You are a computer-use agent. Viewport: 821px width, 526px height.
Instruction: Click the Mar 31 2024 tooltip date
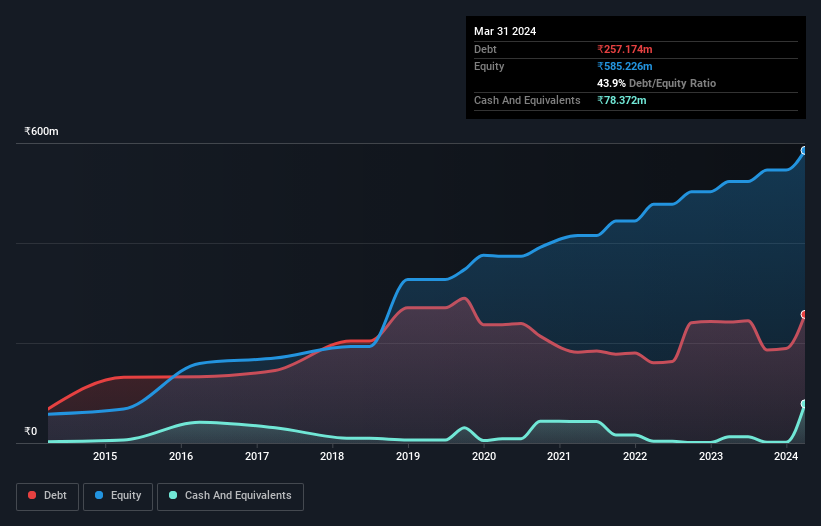pyautogui.click(x=505, y=31)
